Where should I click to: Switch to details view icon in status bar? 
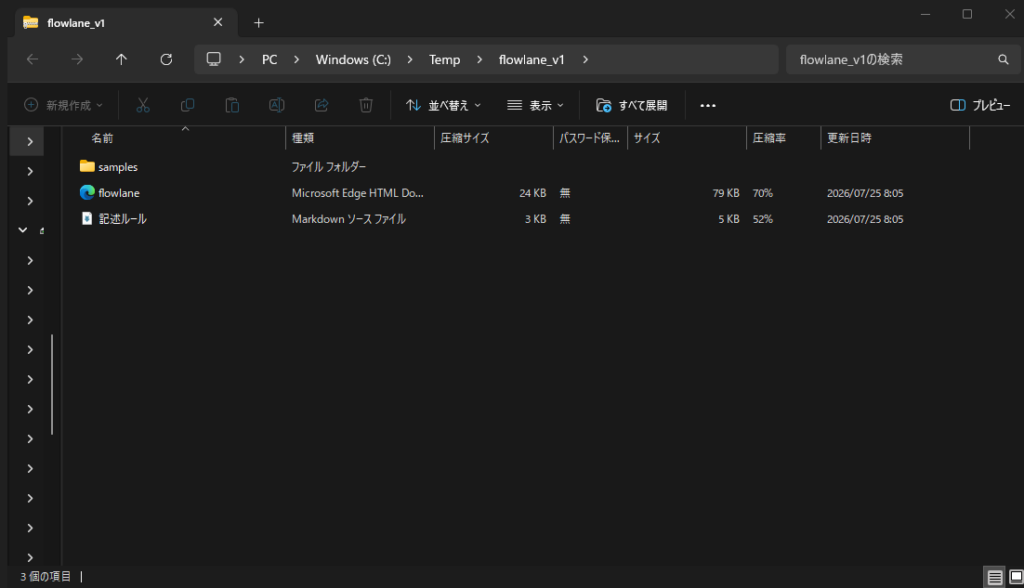(x=994, y=577)
